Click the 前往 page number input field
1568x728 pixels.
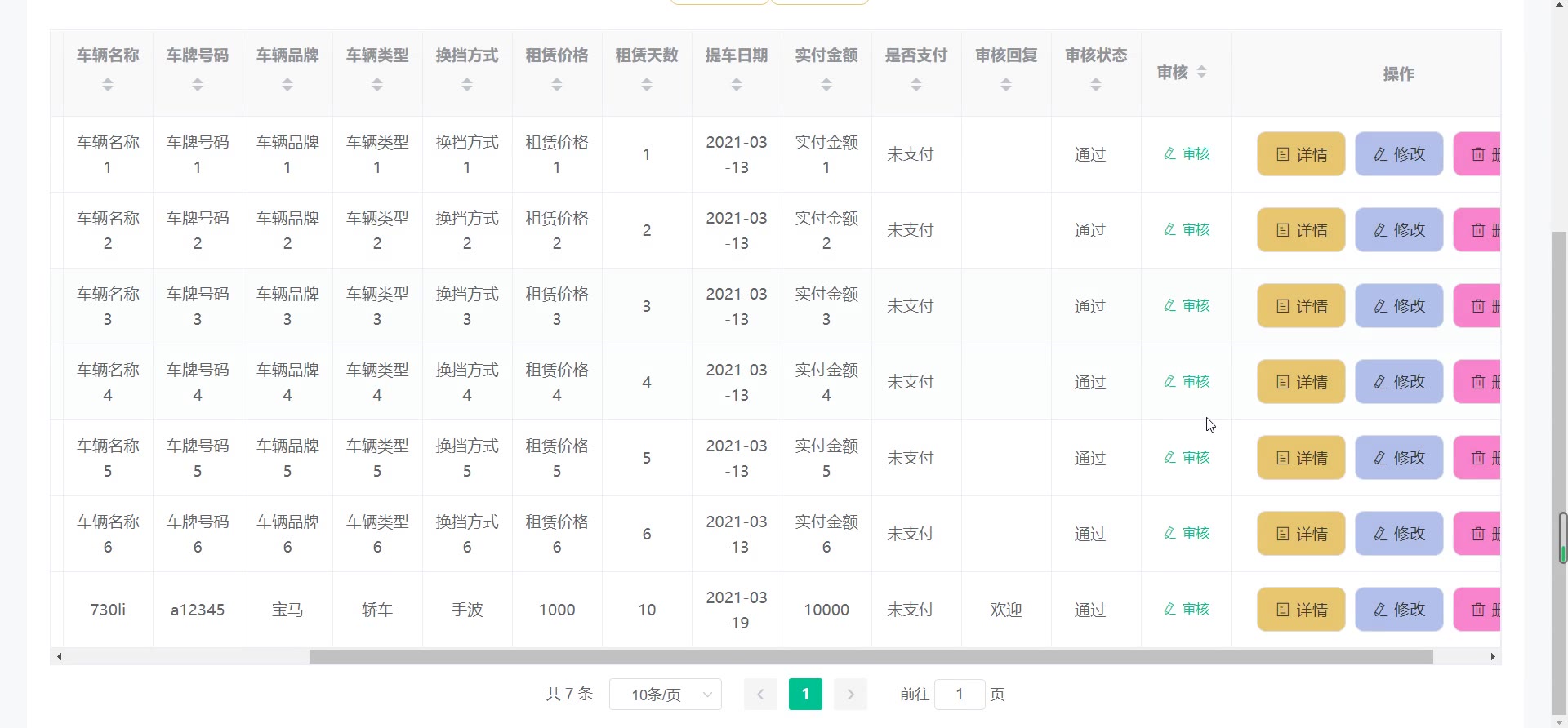[x=960, y=695]
